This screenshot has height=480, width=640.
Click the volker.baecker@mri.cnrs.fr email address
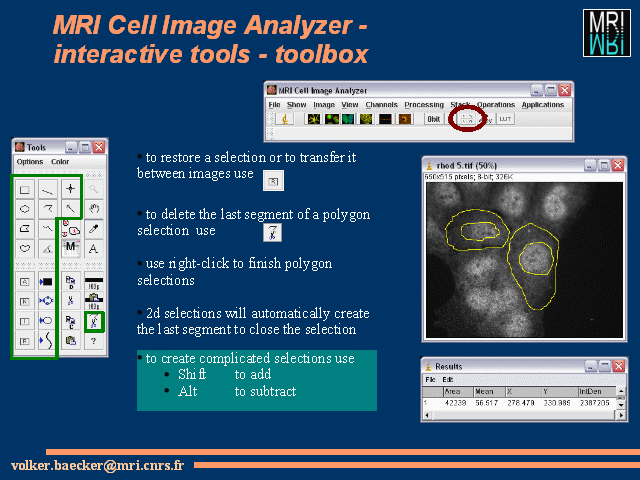(98, 465)
